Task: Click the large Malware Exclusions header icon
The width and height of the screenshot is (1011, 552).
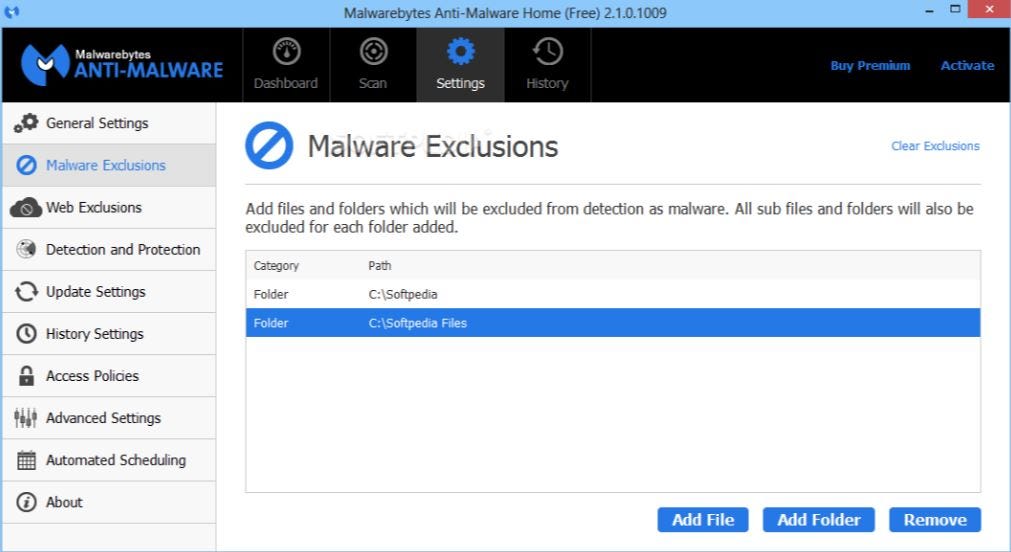Action: point(269,146)
